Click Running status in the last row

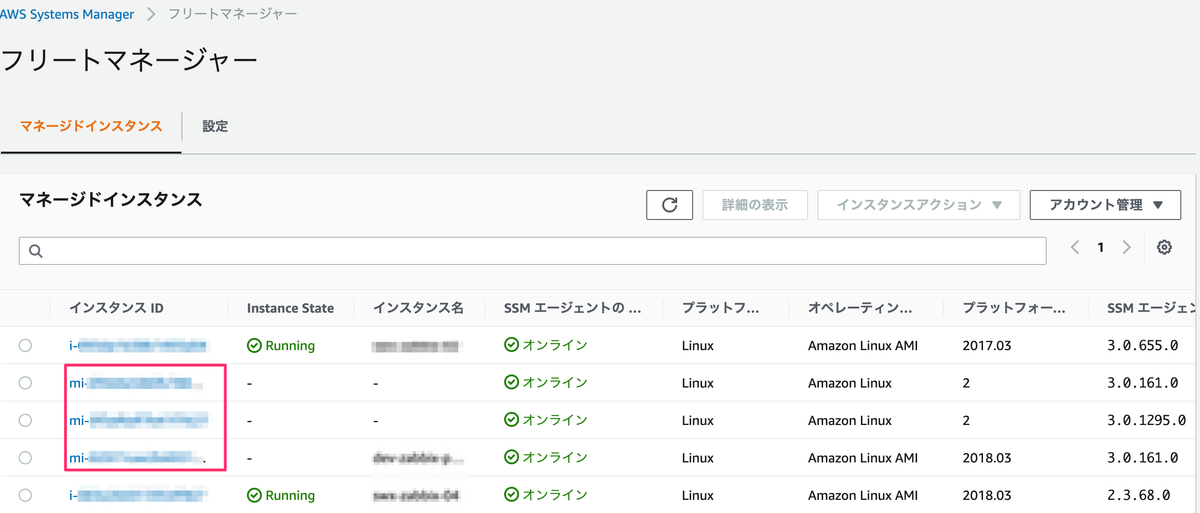point(281,495)
